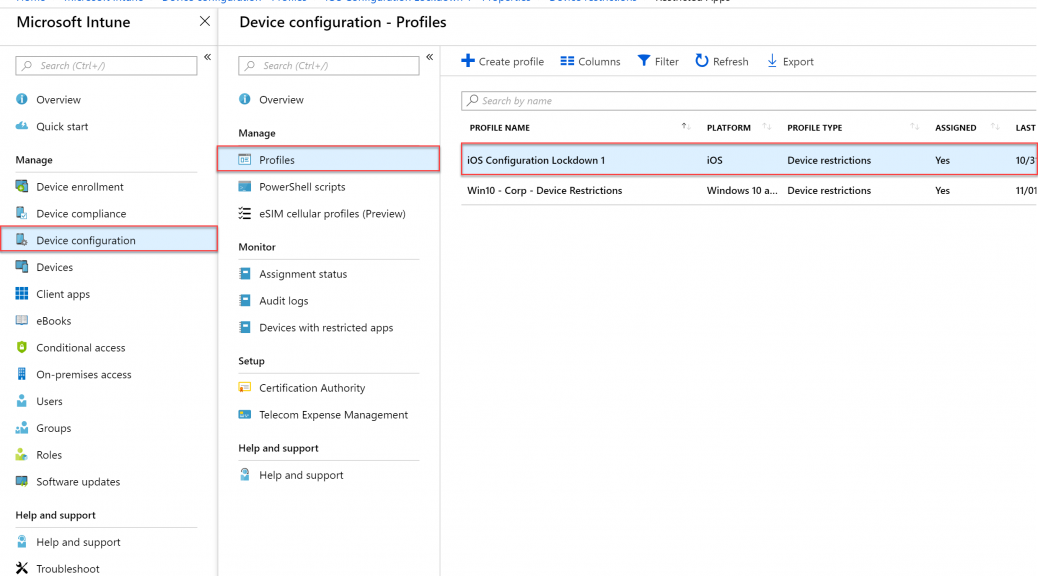1038x576 pixels.
Task: Click the Help and support icon in Intune menu
Action: 22,542
